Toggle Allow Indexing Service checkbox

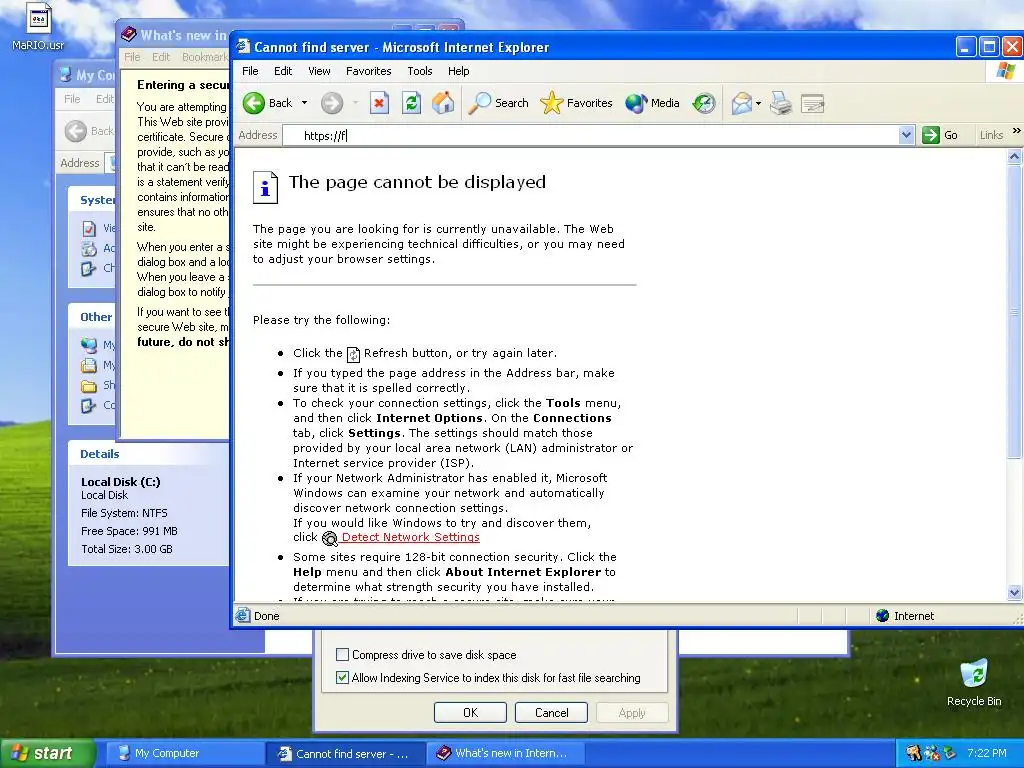click(342, 677)
